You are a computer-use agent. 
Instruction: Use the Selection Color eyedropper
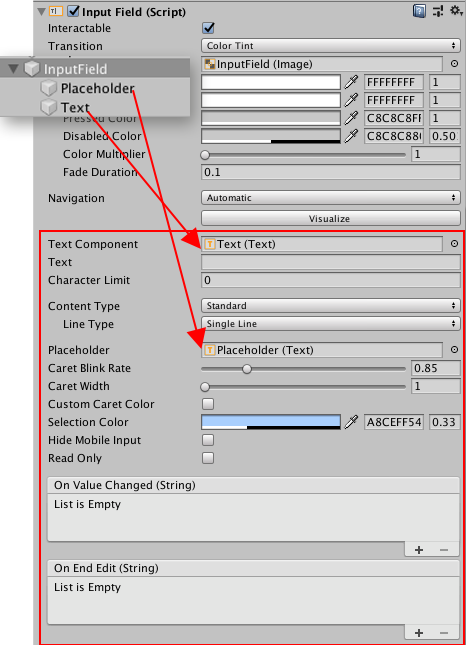(351, 422)
